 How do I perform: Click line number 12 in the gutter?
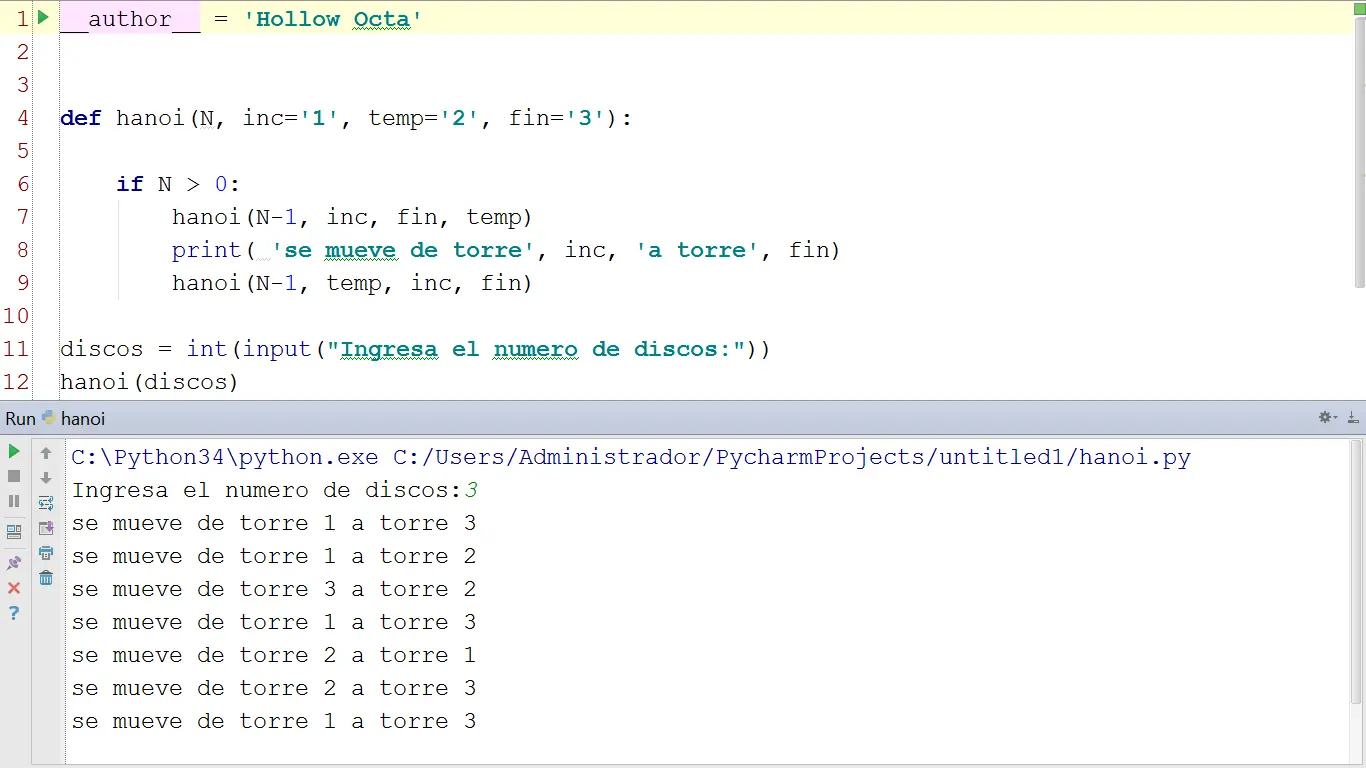(16, 382)
